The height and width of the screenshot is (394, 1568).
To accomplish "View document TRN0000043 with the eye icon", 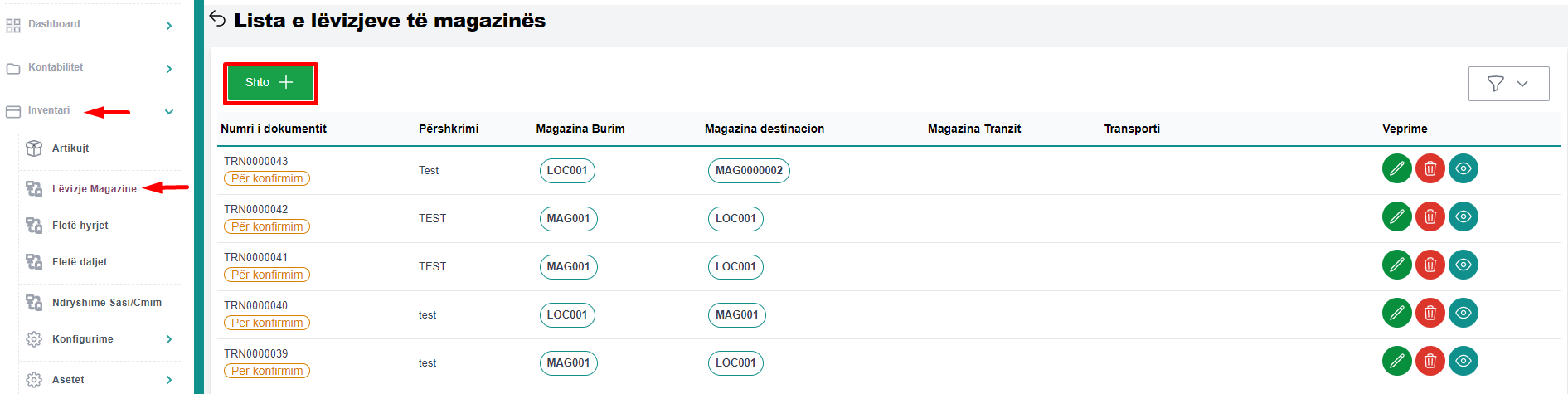I will (1463, 169).
